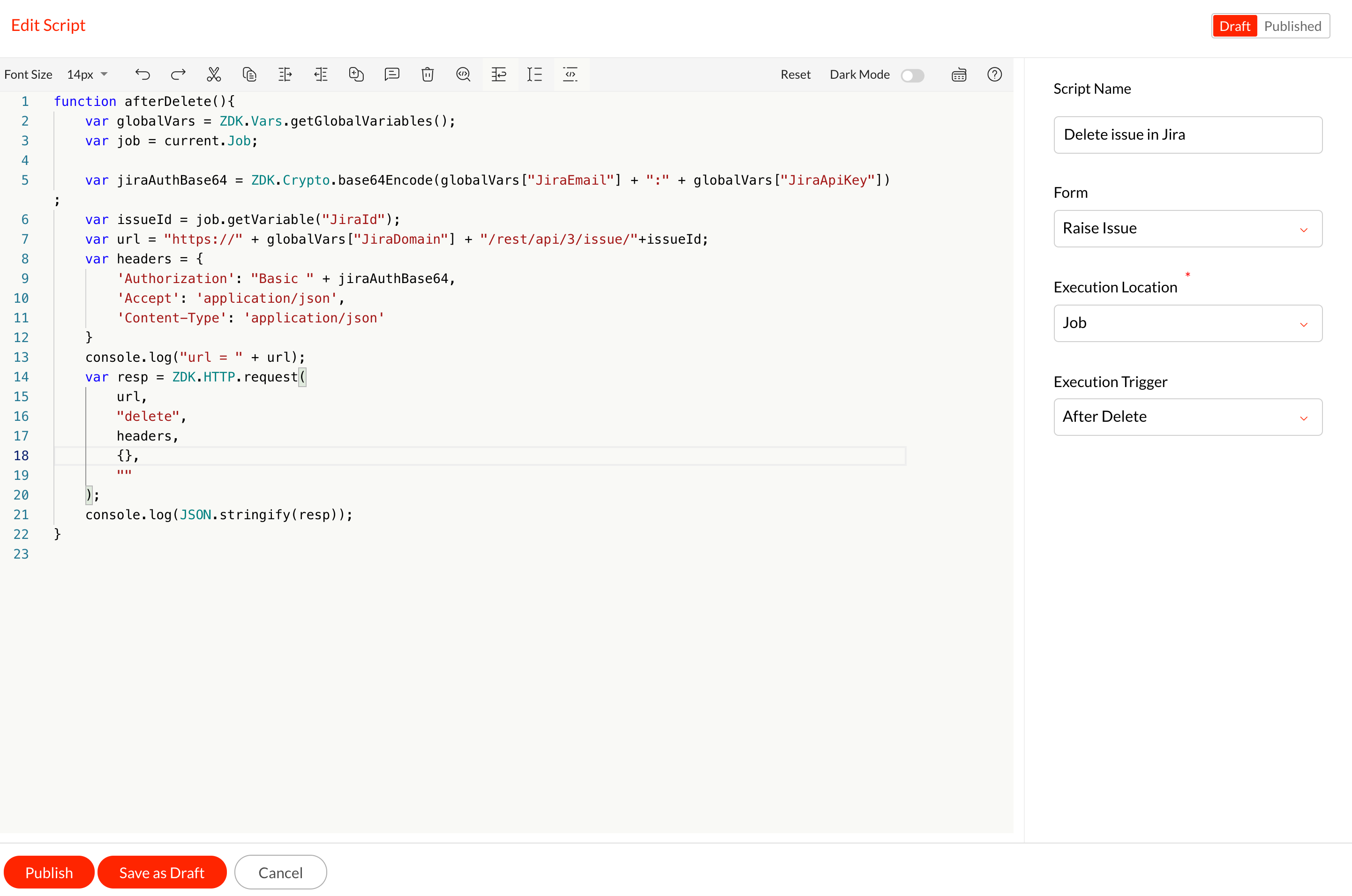Image resolution: width=1352 pixels, height=896 pixels.
Task: Redo the last edit
Action: click(x=178, y=75)
